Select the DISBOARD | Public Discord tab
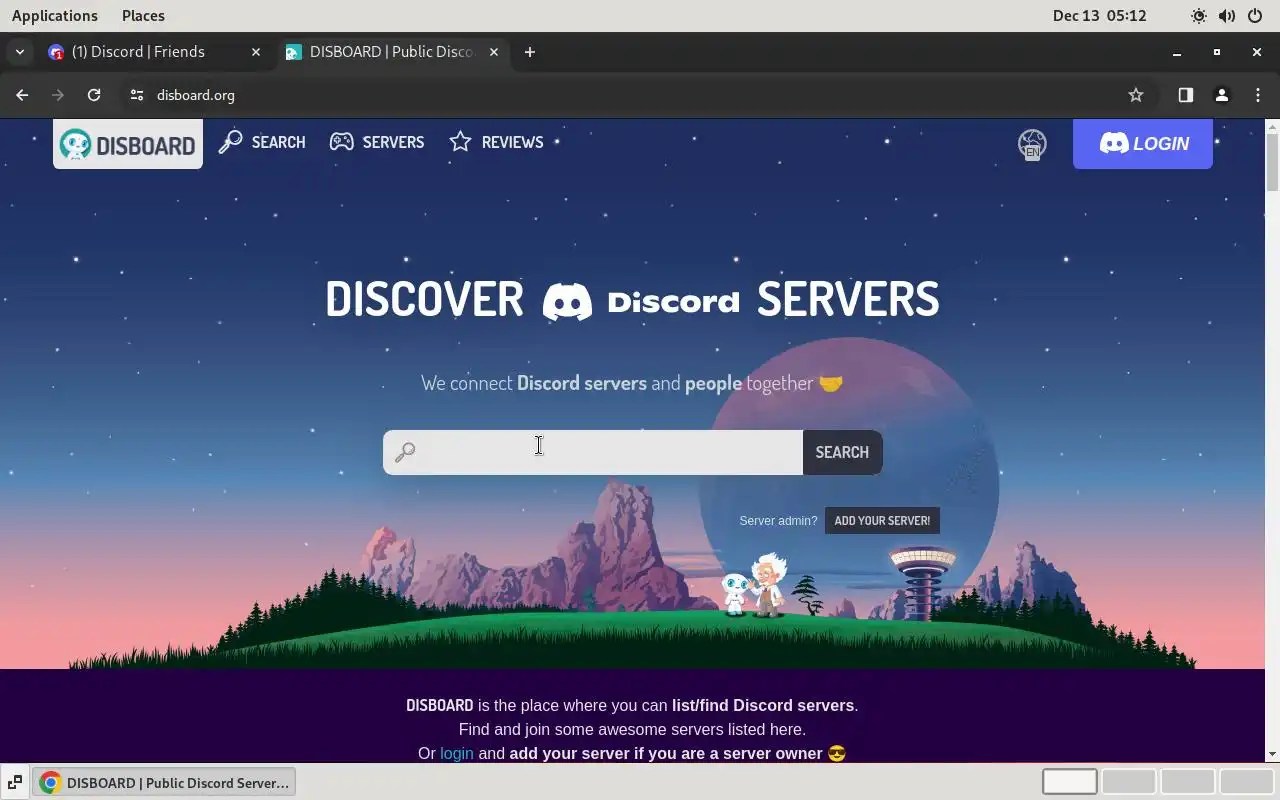The height and width of the screenshot is (800, 1280). point(392,52)
